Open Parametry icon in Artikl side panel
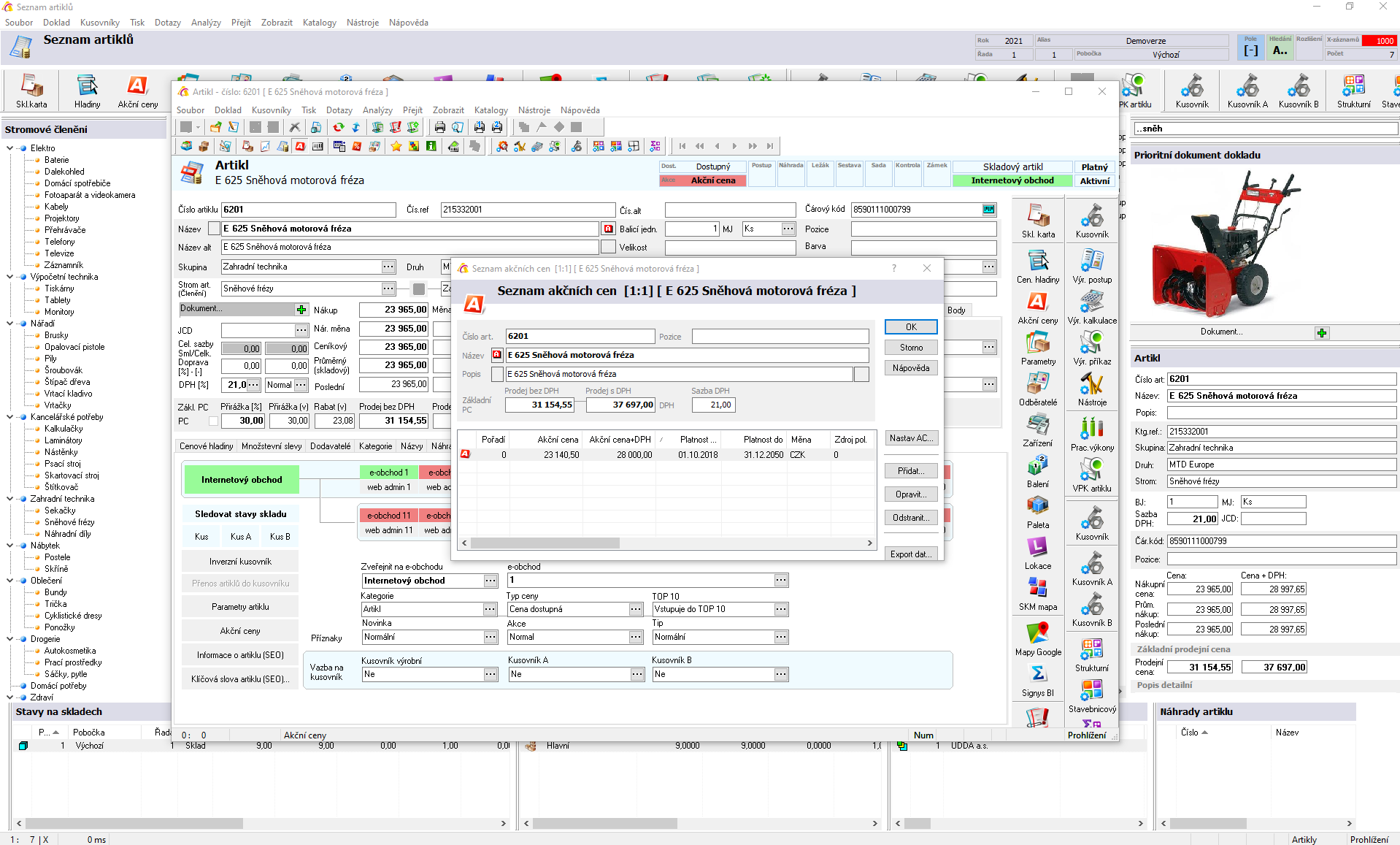1400x845 pixels. tap(1038, 348)
